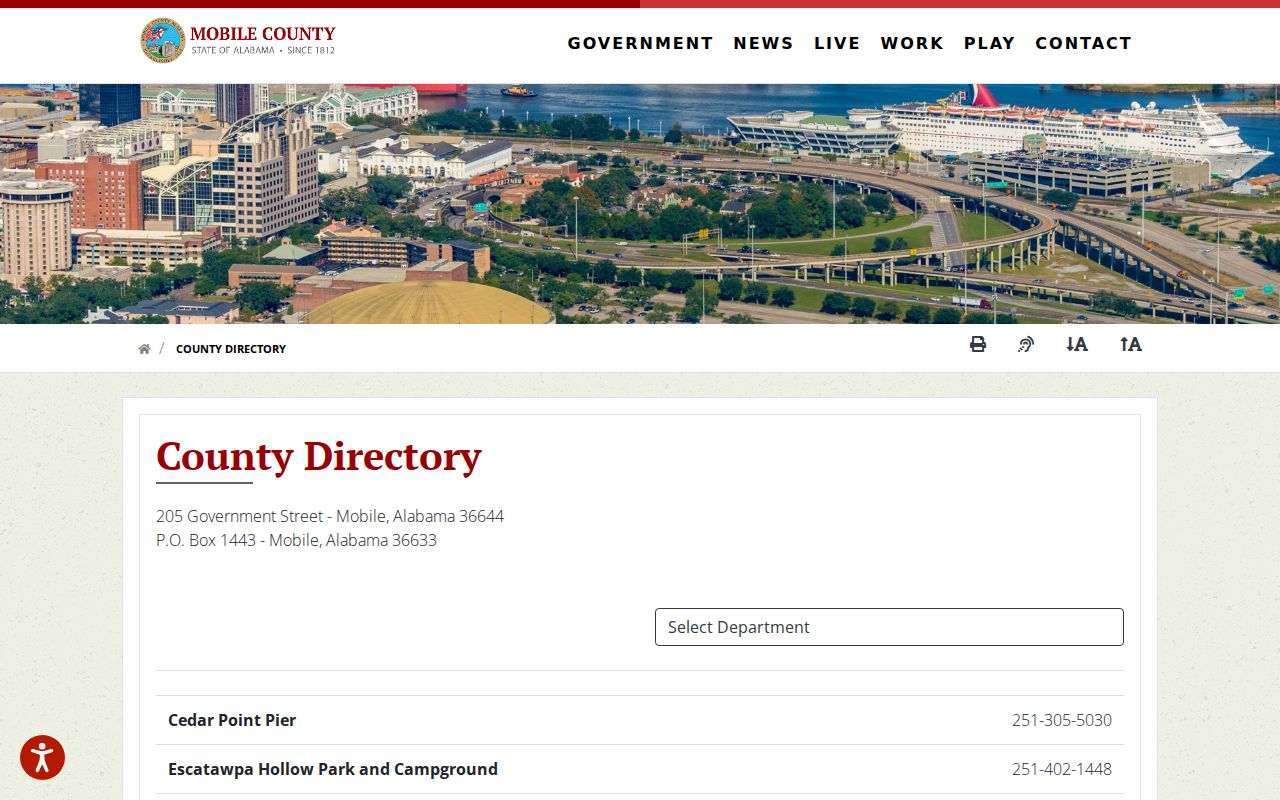Screen dimensions: 1280x800
Task: Open the Live menu
Action: (x=837, y=43)
